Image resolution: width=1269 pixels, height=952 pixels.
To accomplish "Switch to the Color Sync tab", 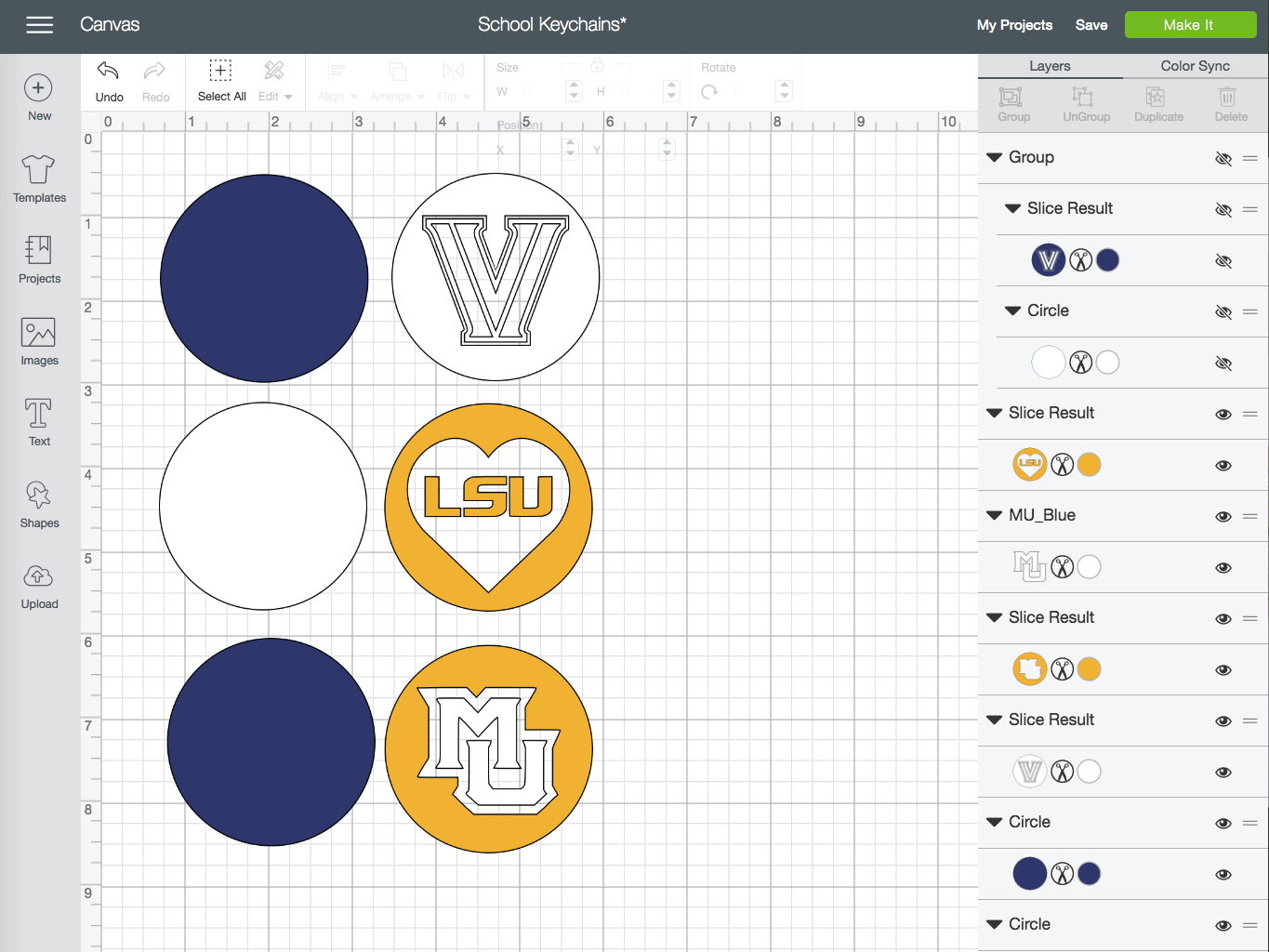I will tap(1195, 66).
